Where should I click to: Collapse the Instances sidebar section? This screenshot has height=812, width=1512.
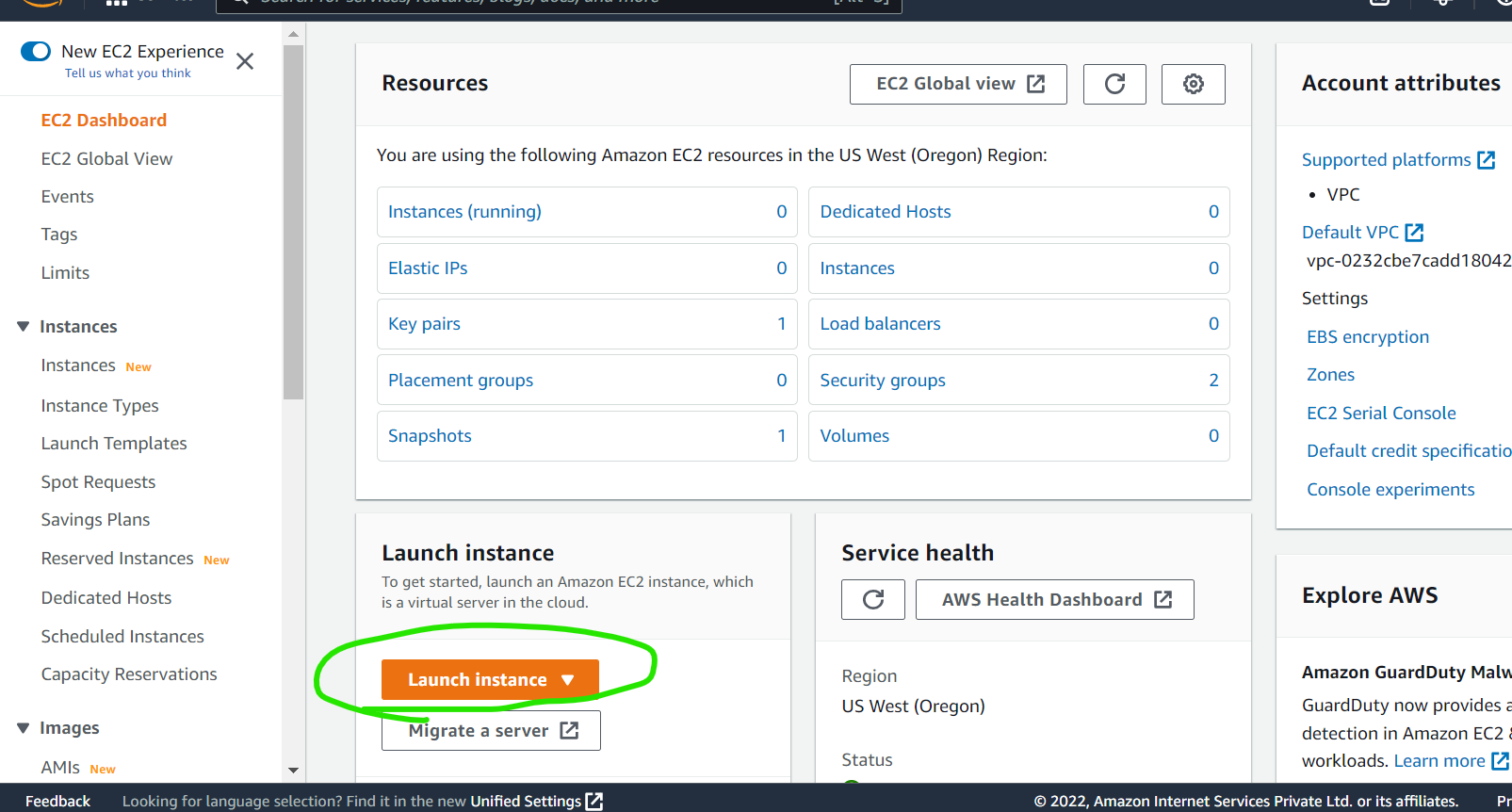coord(24,327)
